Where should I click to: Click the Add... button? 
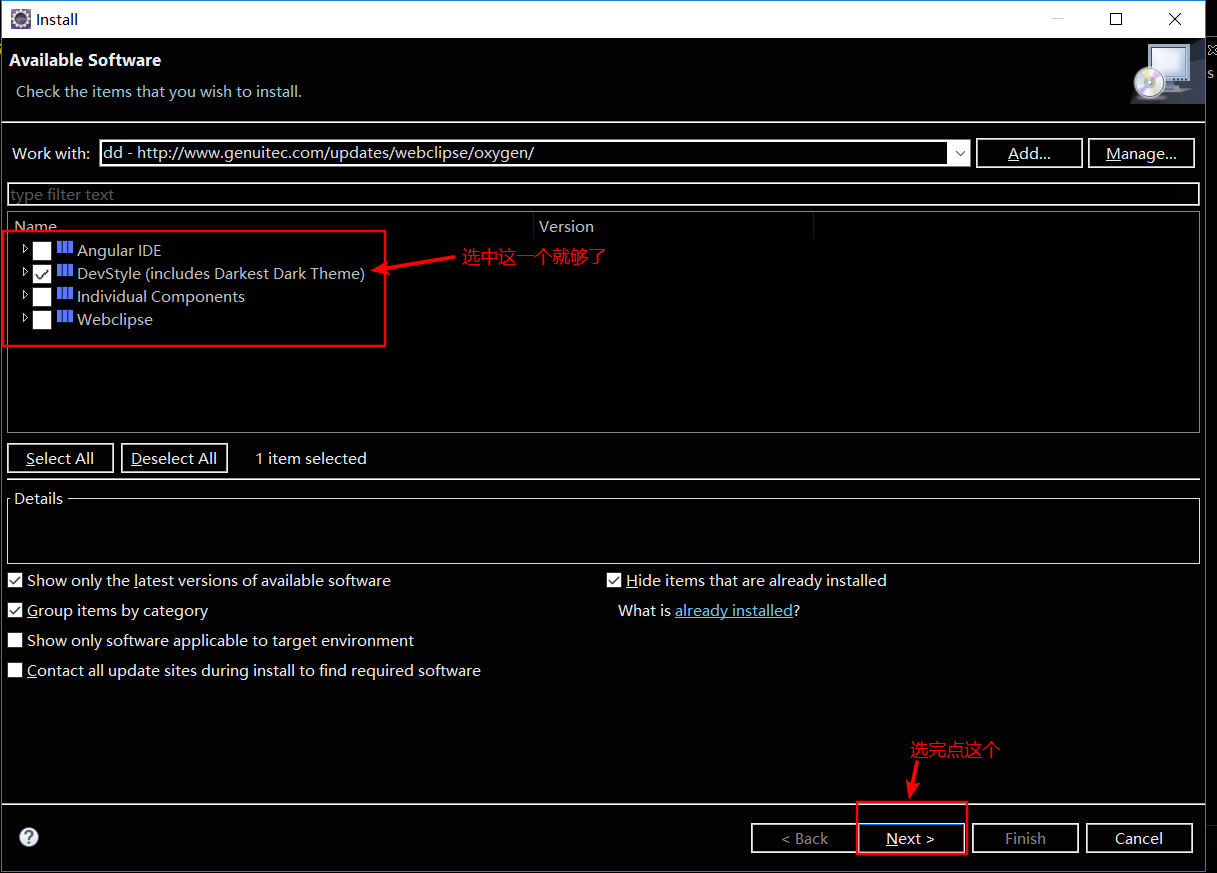(x=1029, y=153)
